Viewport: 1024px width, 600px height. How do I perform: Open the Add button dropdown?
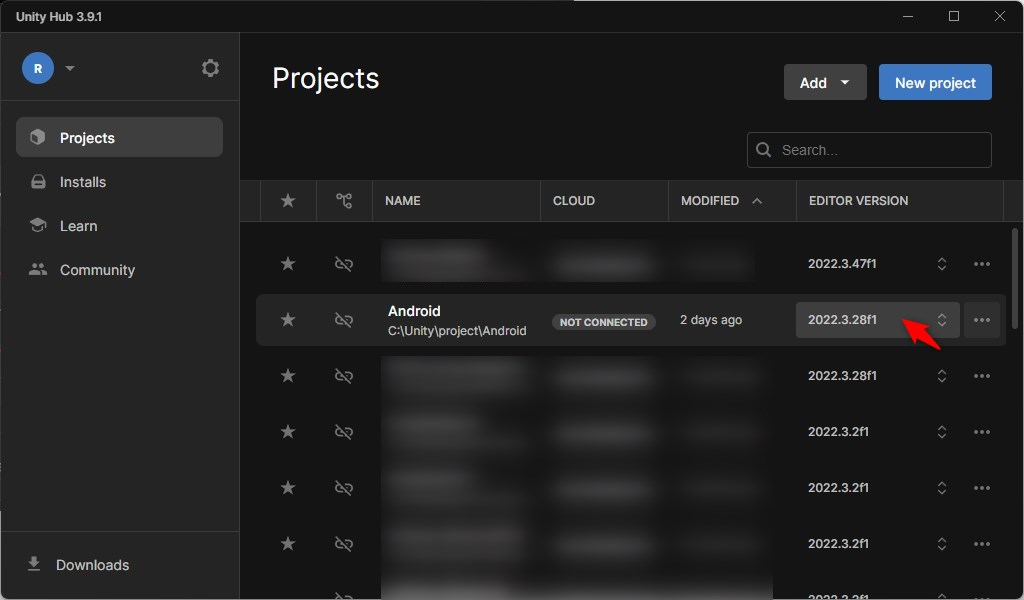tap(824, 83)
